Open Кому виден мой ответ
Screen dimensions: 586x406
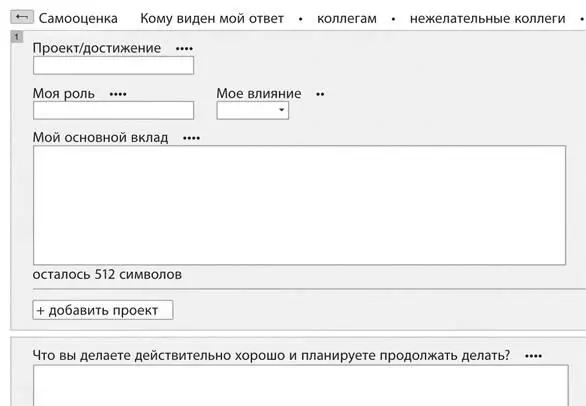(x=212, y=18)
